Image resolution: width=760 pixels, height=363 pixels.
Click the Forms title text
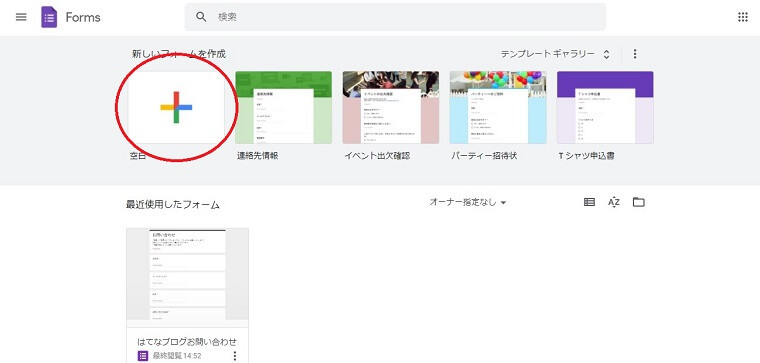click(x=83, y=17)
